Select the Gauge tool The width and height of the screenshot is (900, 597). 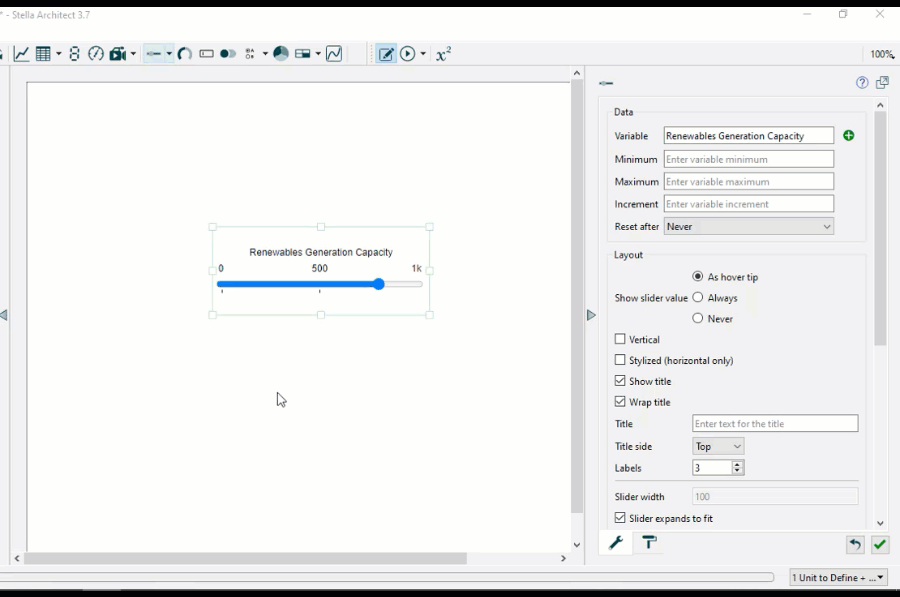click(95, 54)
